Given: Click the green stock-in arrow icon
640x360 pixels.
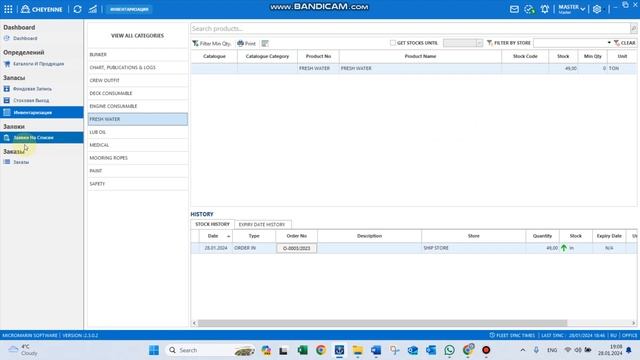Looking at the screenshot, I should point(564,248).
